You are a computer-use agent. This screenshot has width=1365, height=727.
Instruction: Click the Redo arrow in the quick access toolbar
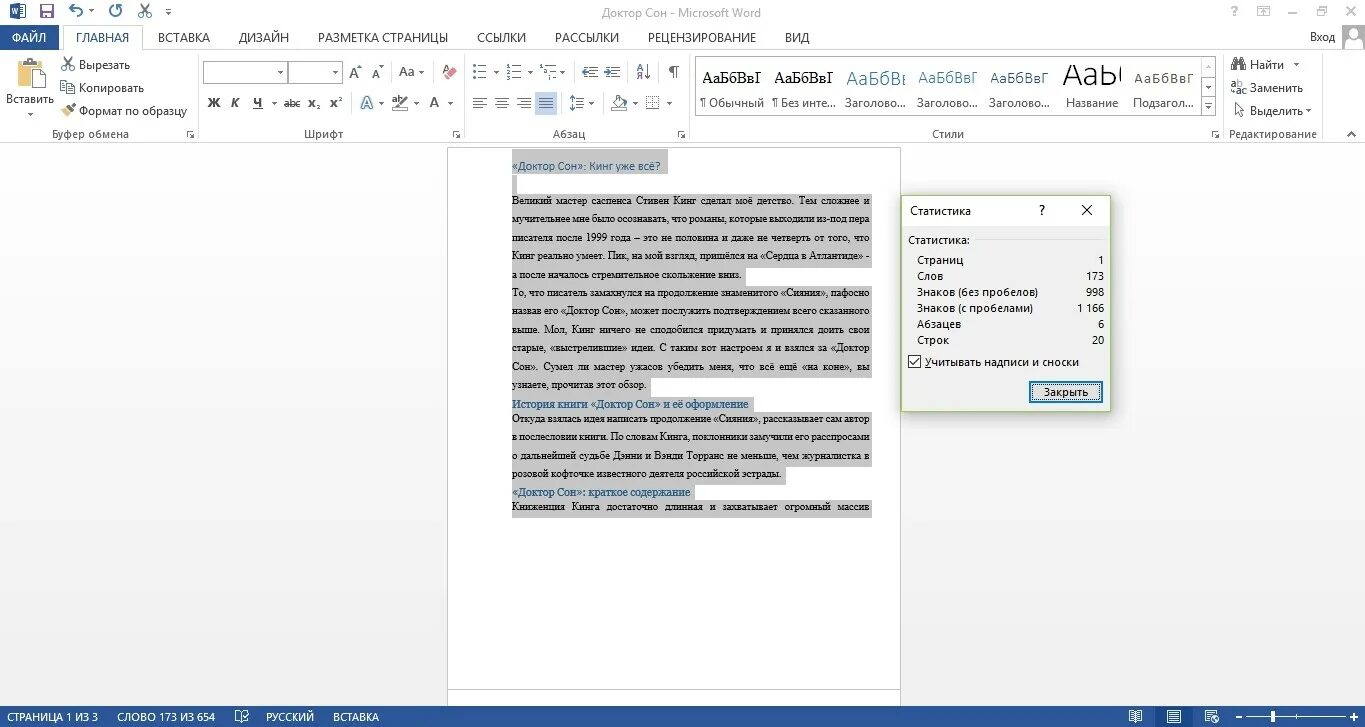click(x=115, y=12)
